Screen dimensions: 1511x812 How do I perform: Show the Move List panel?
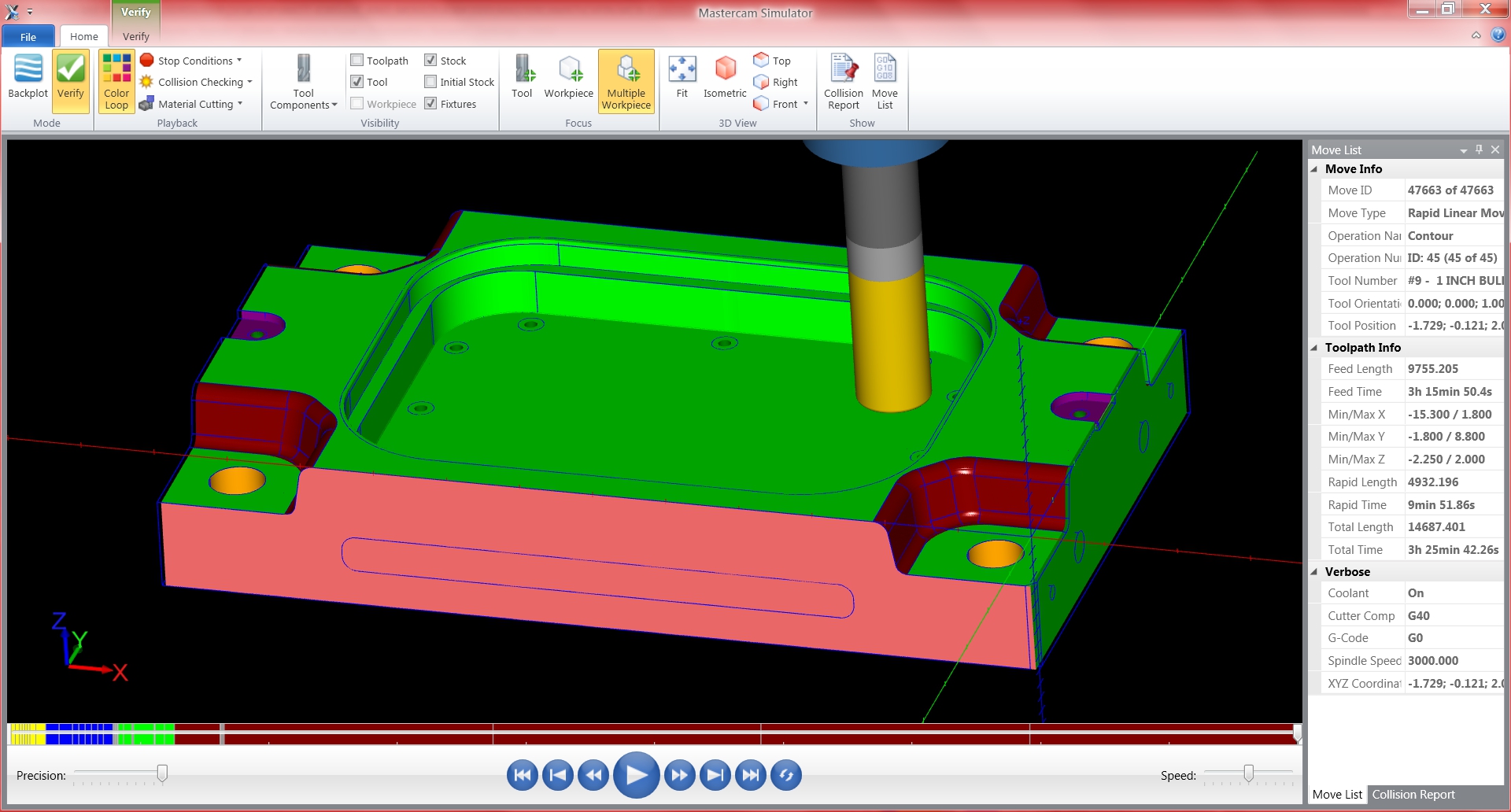(885, 82)
